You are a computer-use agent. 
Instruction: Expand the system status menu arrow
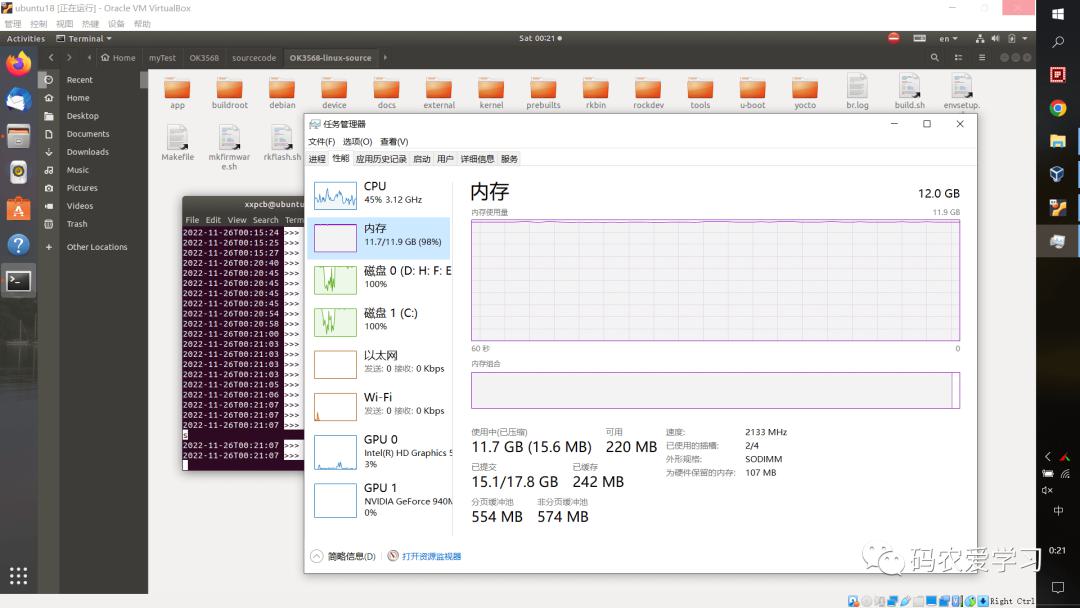click(1025, 39)
